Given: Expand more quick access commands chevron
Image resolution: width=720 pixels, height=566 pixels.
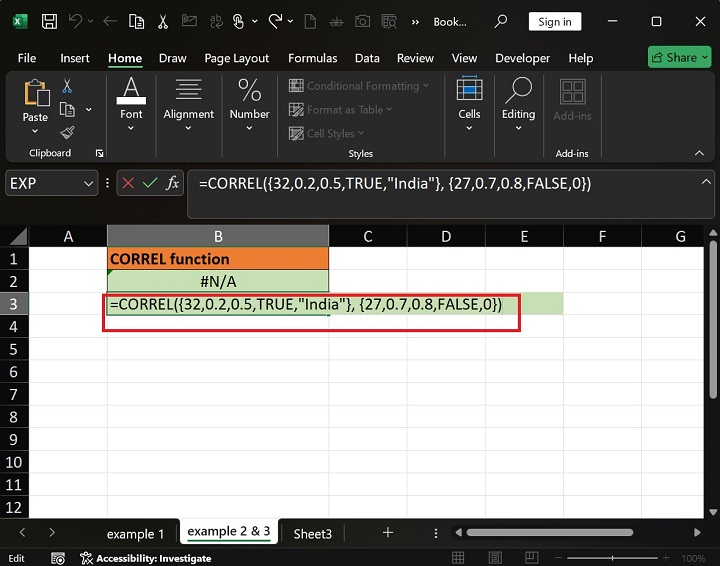Looking at the screenshot, I should (415, 22).
